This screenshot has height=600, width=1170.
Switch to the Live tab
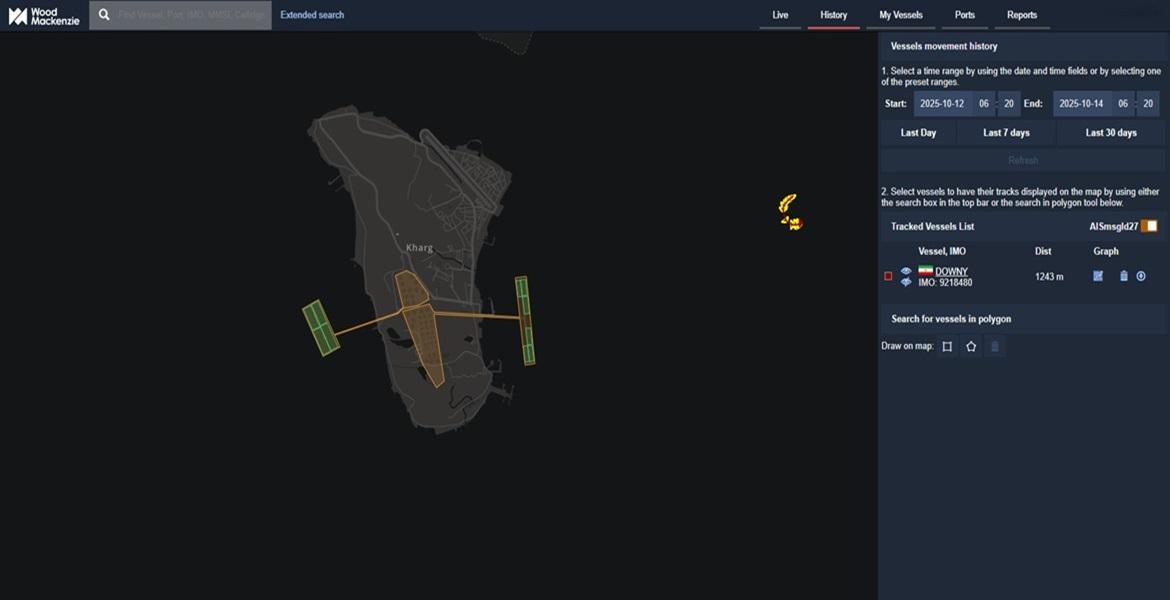pos(780,15)
